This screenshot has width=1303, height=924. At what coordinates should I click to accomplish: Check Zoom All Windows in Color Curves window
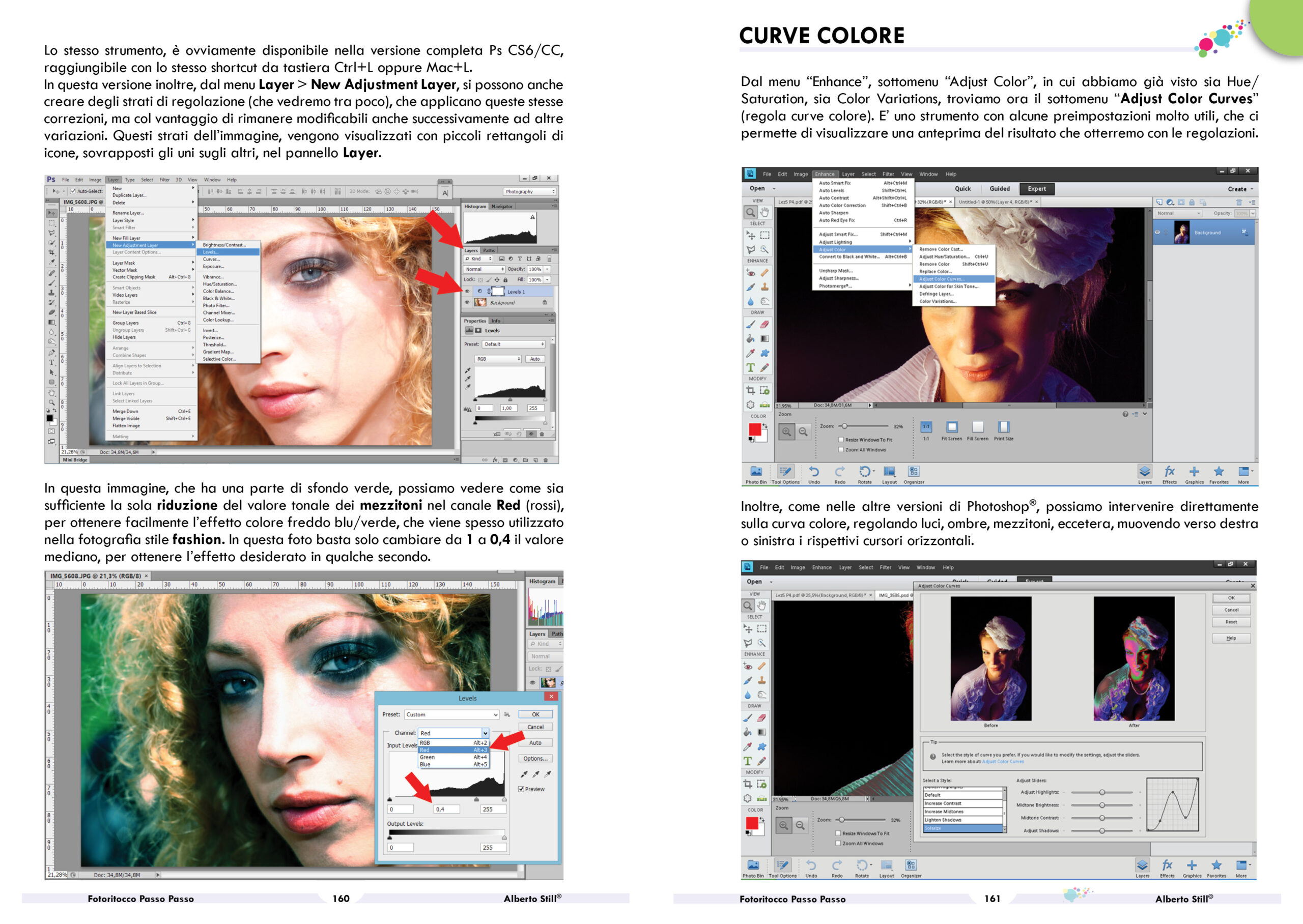point(838,843)
